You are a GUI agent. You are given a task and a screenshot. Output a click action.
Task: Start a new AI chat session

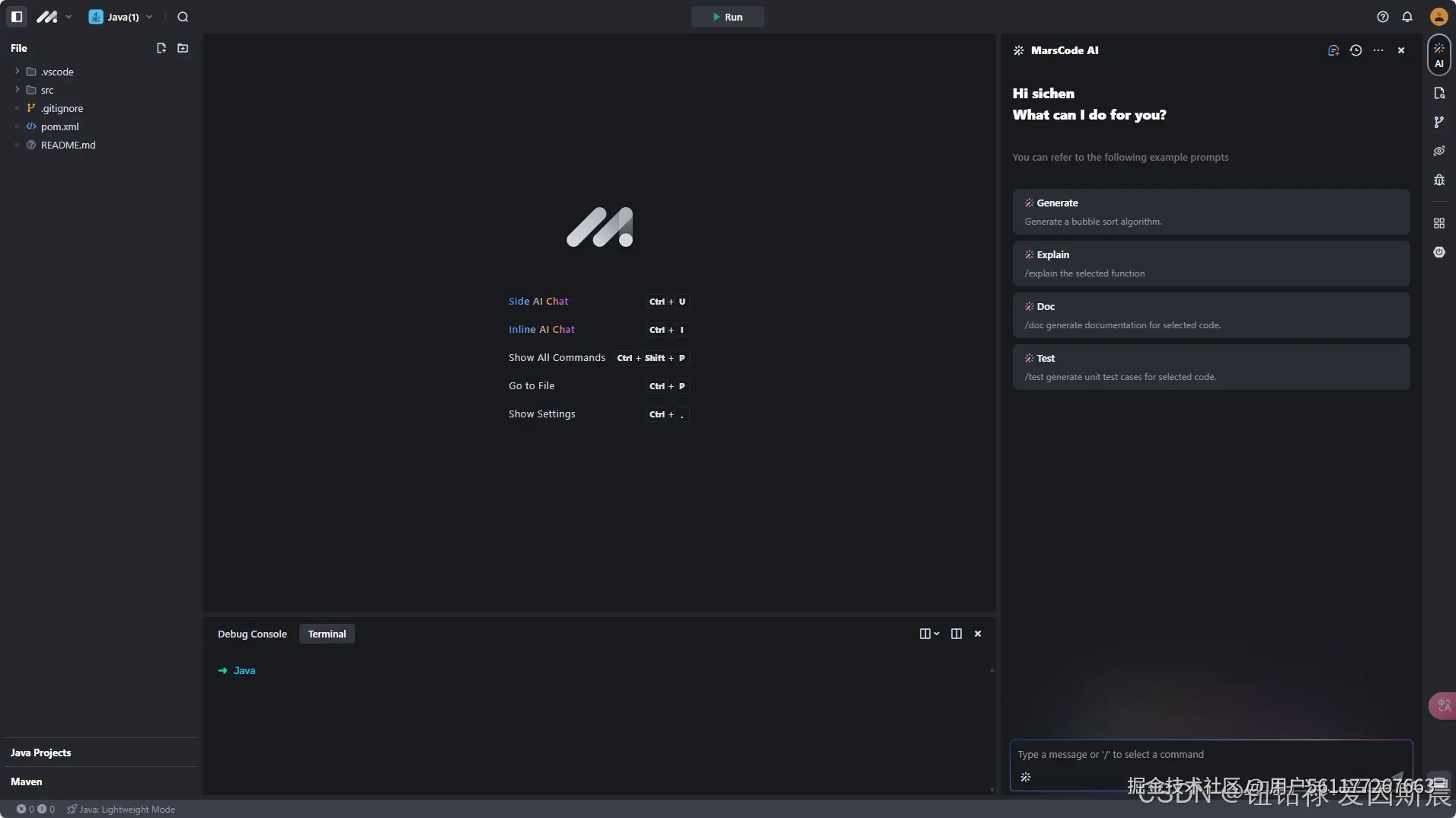coord(1333,50)
